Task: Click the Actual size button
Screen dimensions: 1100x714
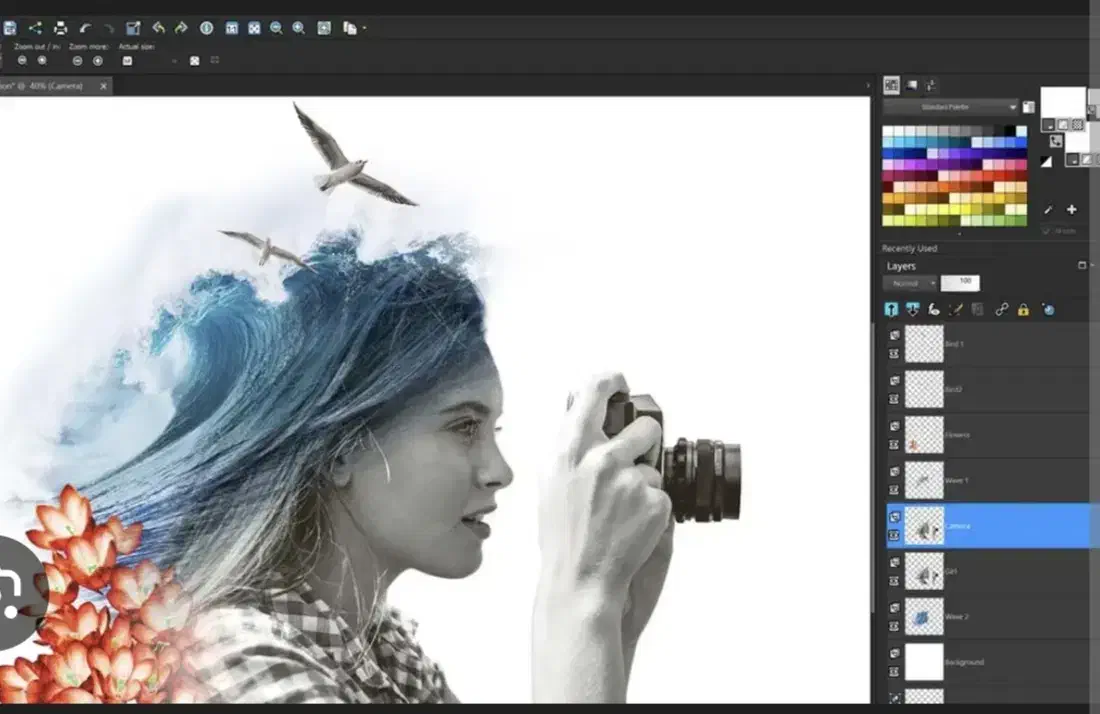Action: pos(127,61)
